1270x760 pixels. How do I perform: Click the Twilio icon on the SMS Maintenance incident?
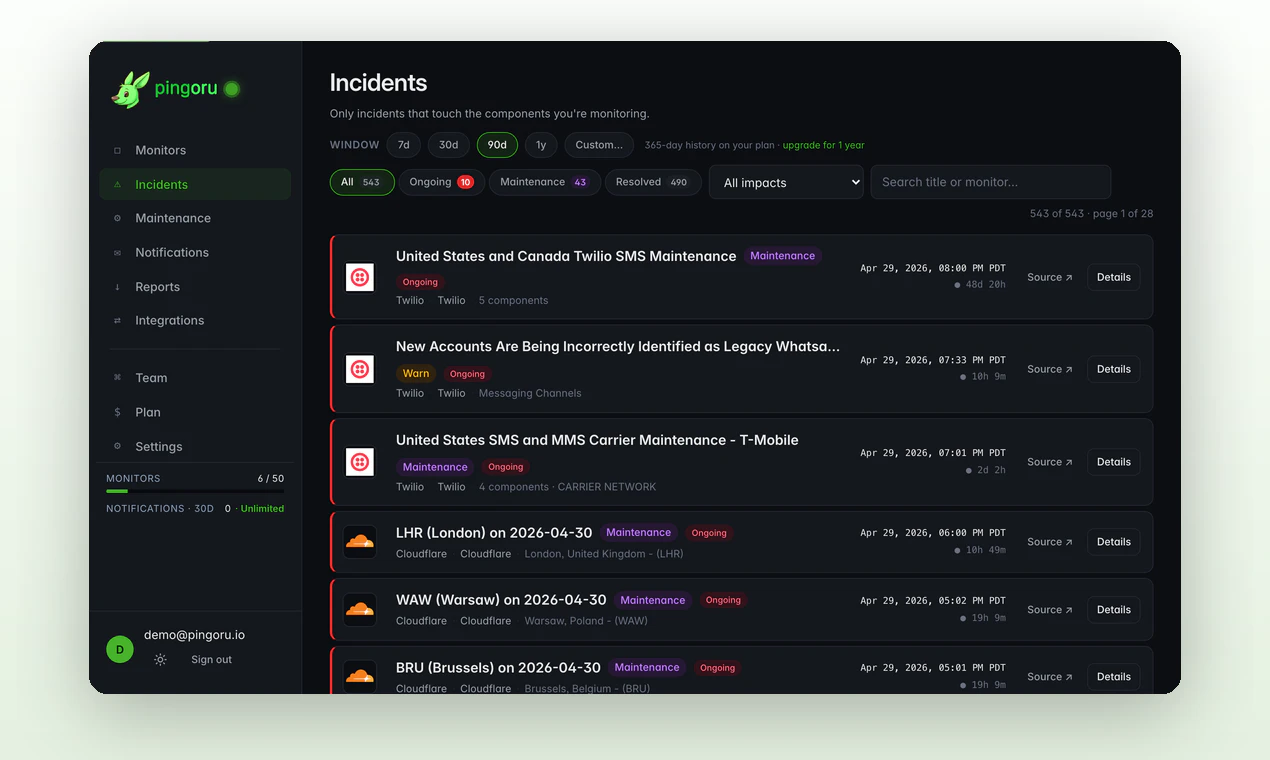tap(359, 277)
